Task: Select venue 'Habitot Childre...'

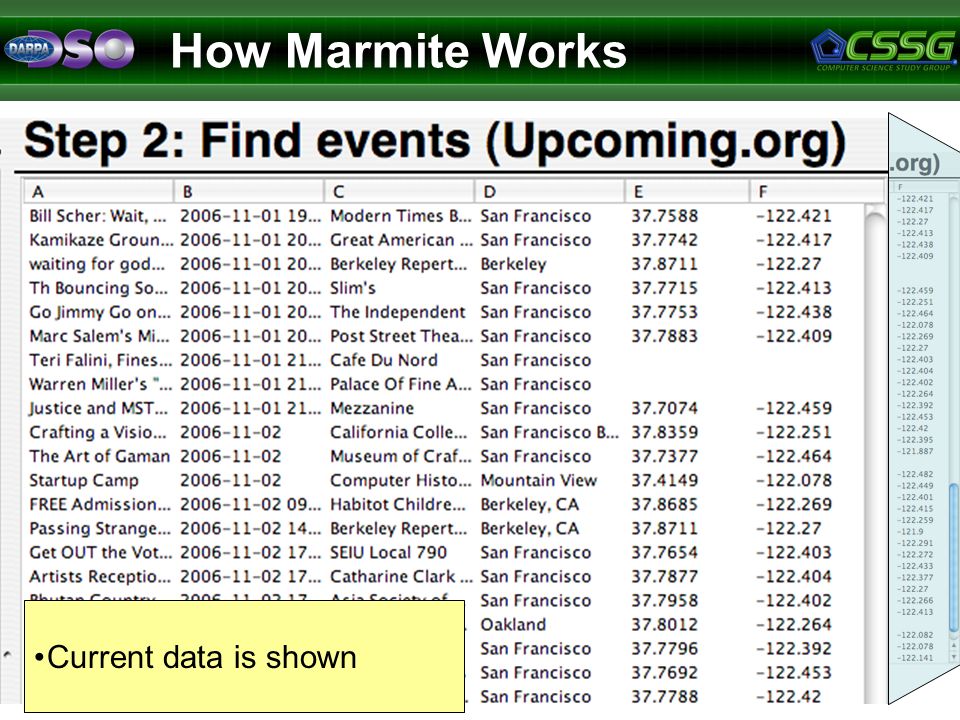Action: coord(399,504)
